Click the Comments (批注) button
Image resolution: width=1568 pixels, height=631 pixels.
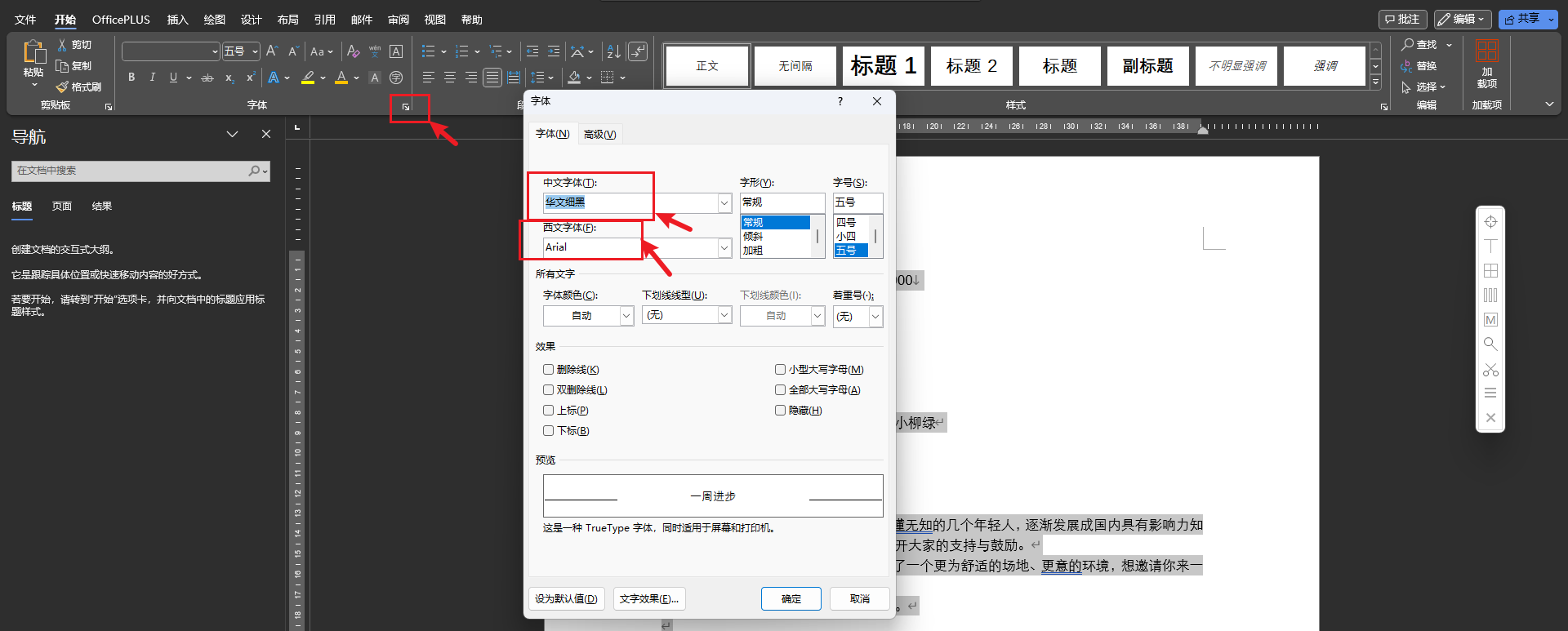(1403, 19)
